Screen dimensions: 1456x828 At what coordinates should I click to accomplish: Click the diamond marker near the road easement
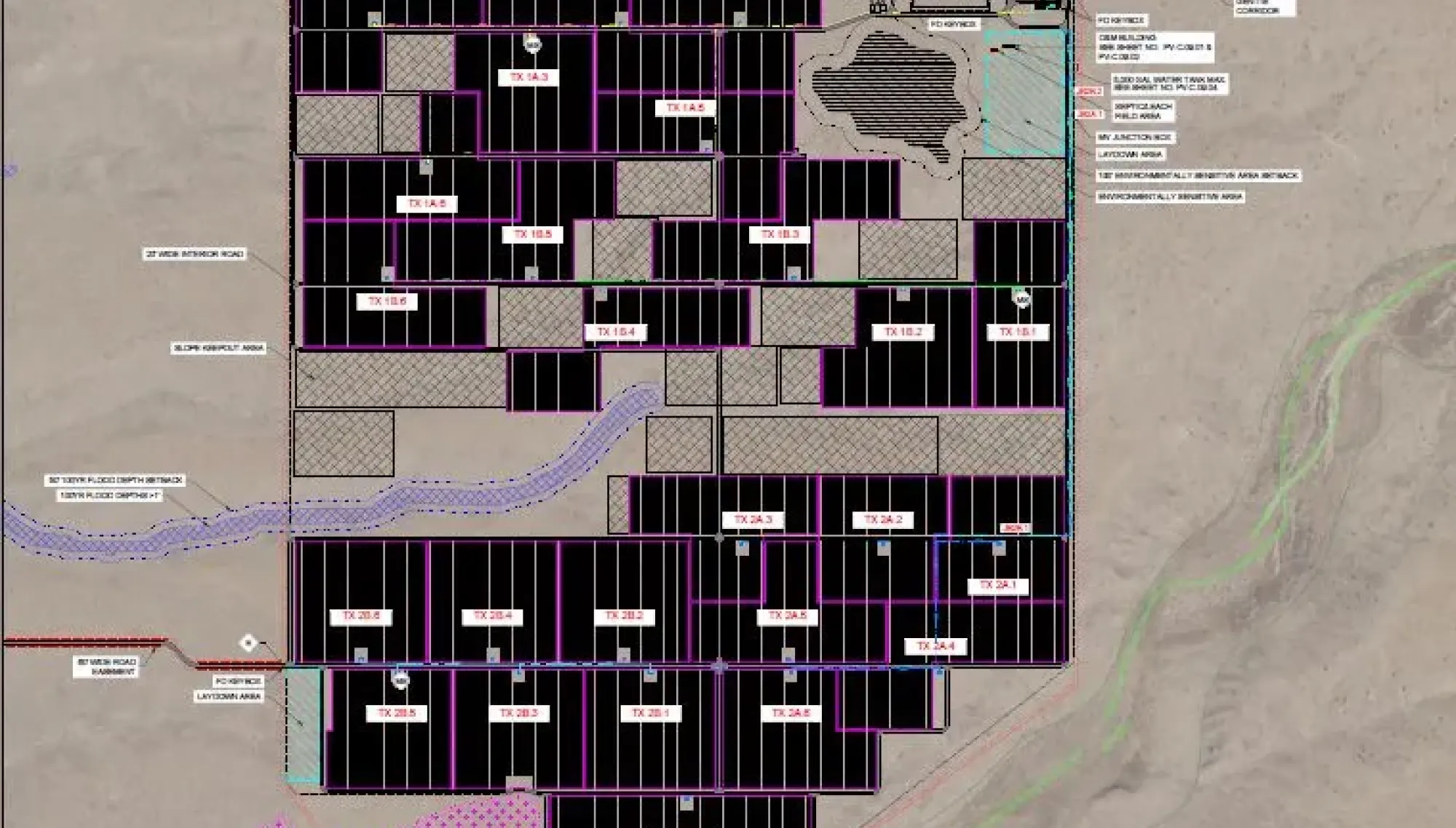click(248, 643)
